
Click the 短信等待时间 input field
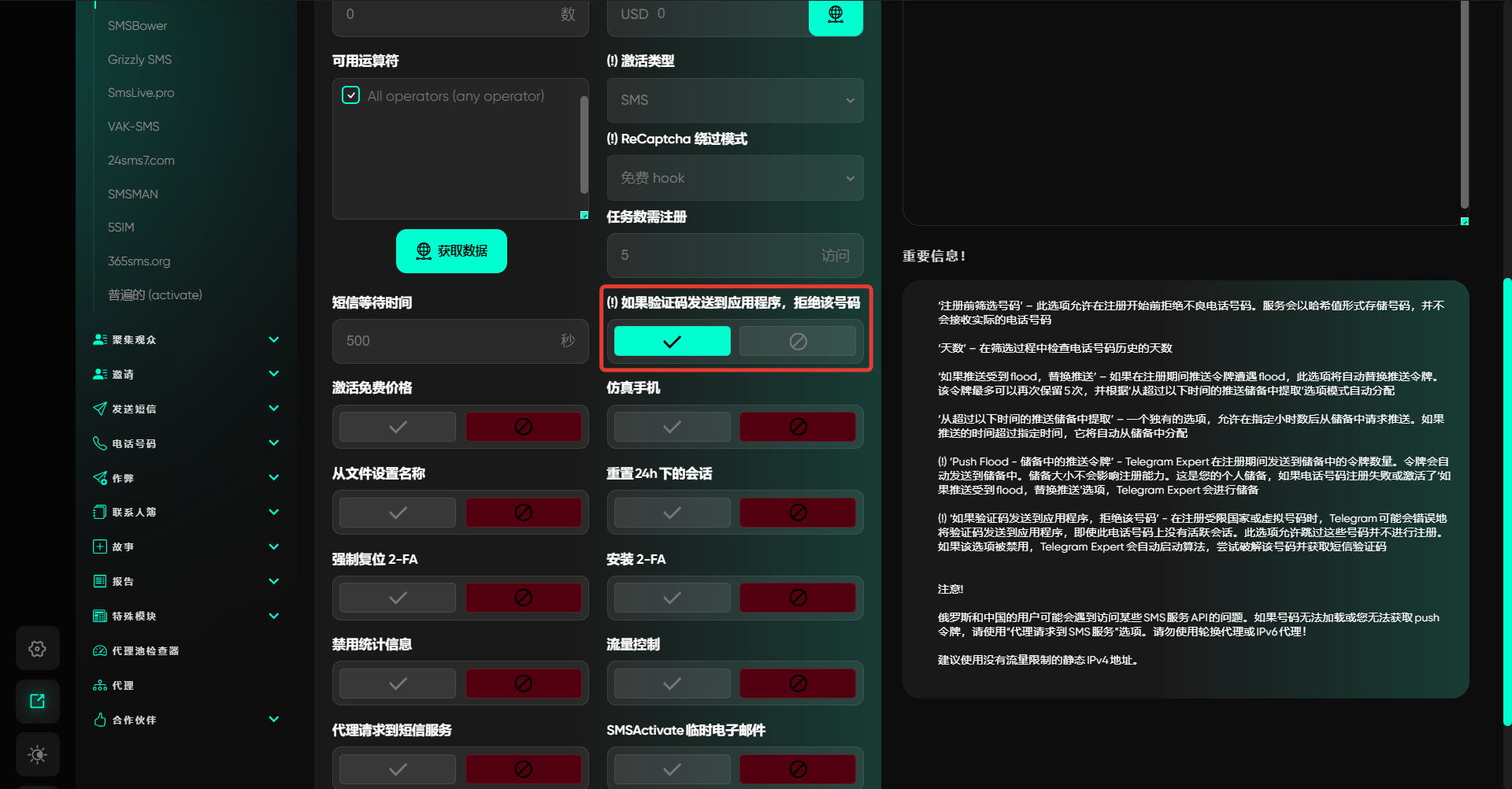(449, 341)
